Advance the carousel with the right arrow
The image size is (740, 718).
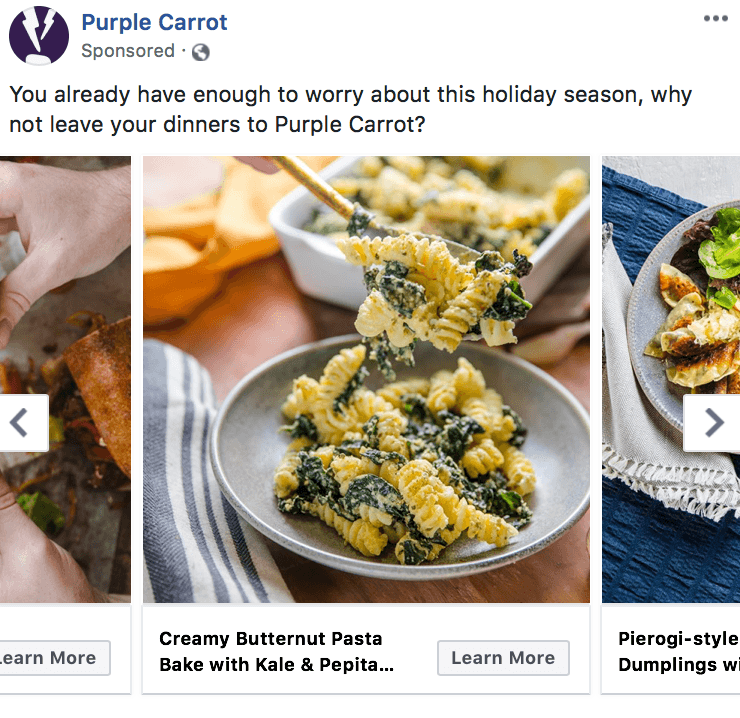(713, 423)
